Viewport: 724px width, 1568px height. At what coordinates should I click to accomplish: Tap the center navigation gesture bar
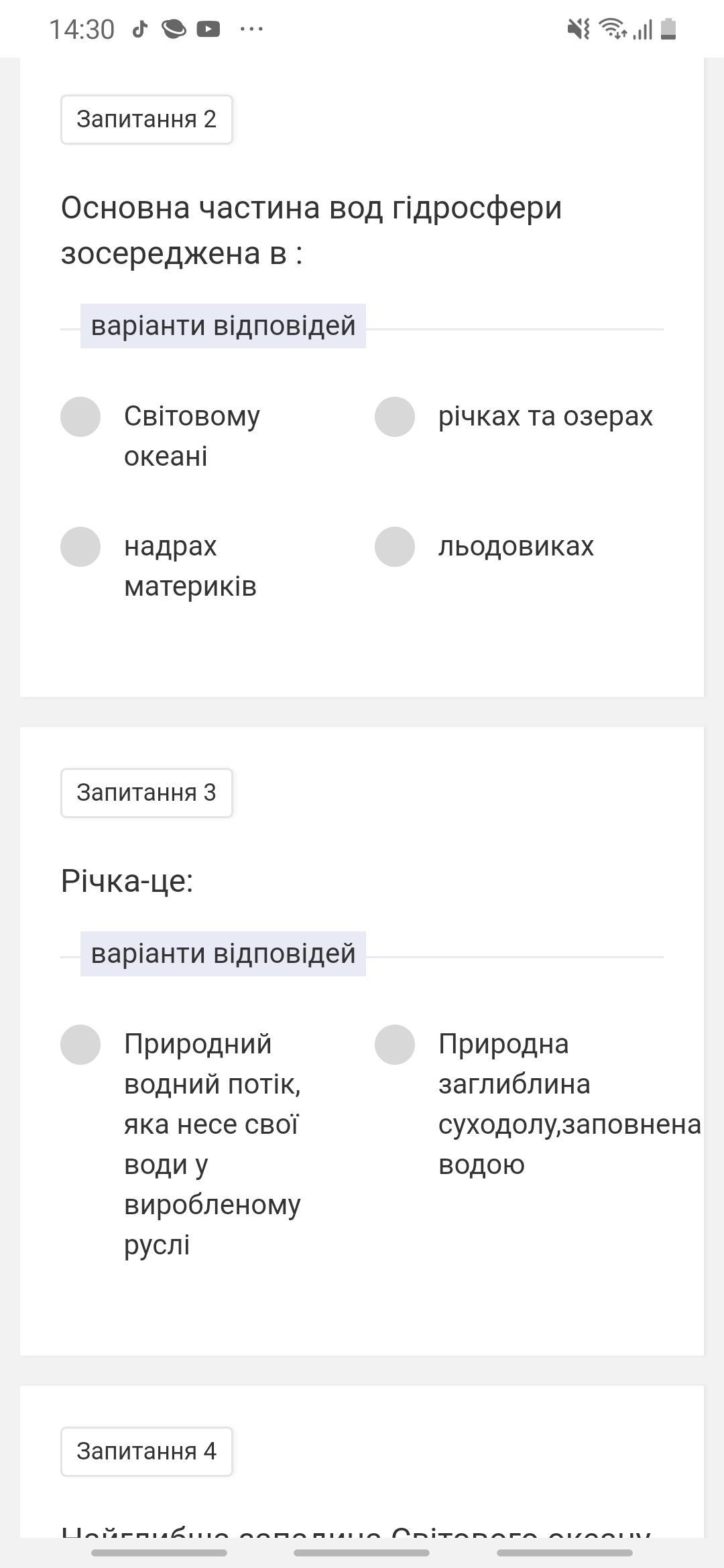coord(362,1553)
